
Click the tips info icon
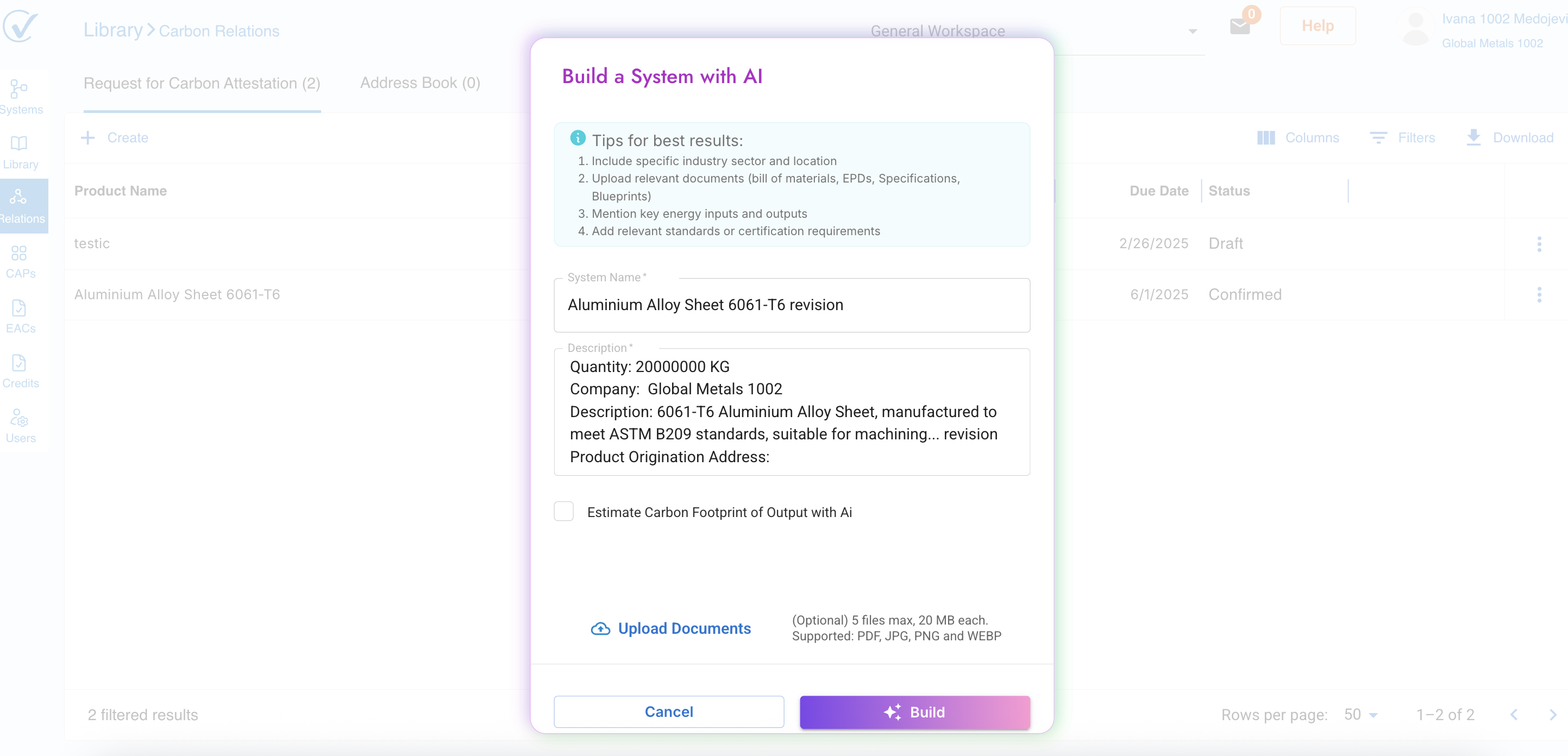click(577, 138)
